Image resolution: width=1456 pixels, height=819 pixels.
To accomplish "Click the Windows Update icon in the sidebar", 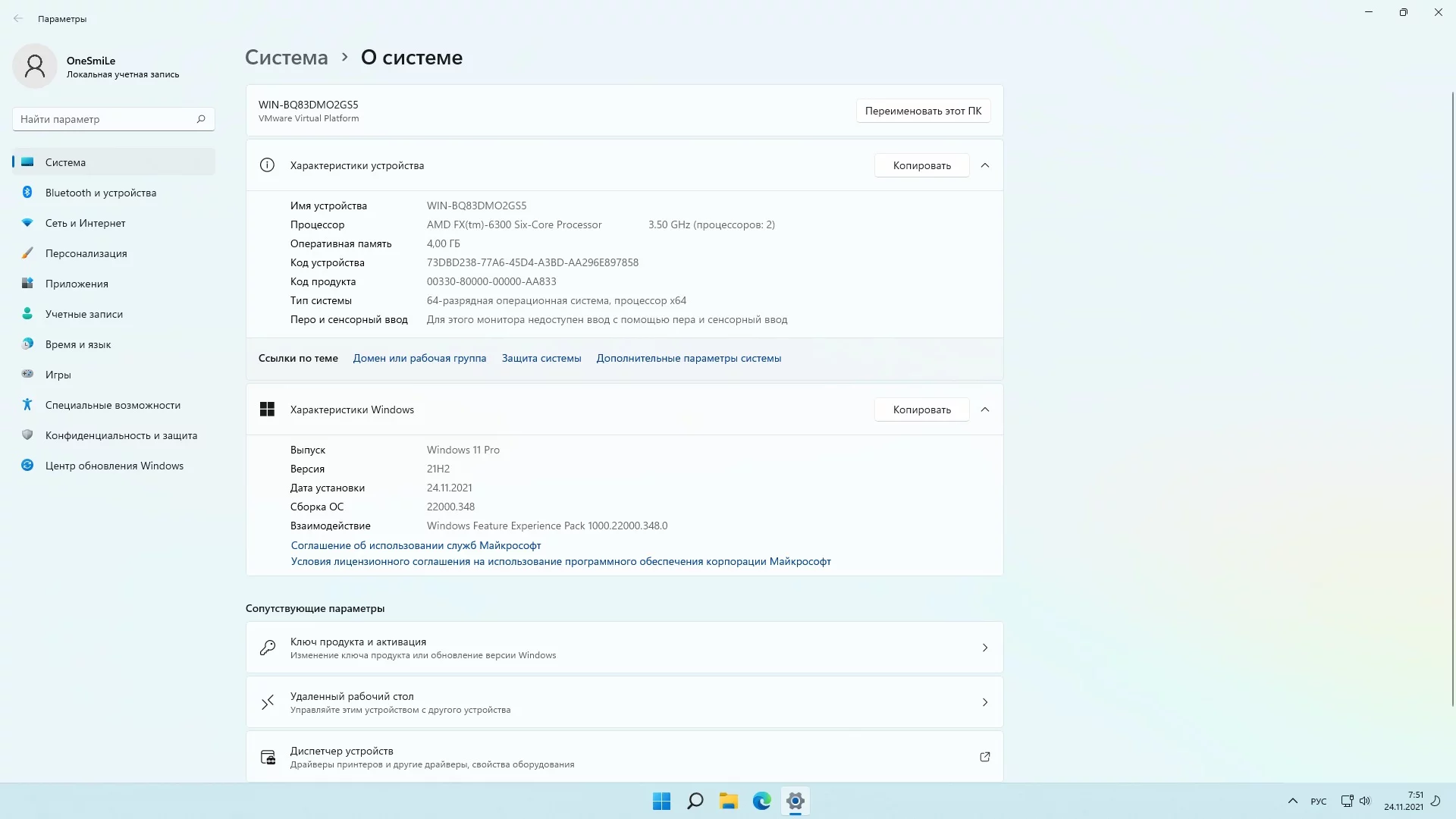I will (27, 466).
